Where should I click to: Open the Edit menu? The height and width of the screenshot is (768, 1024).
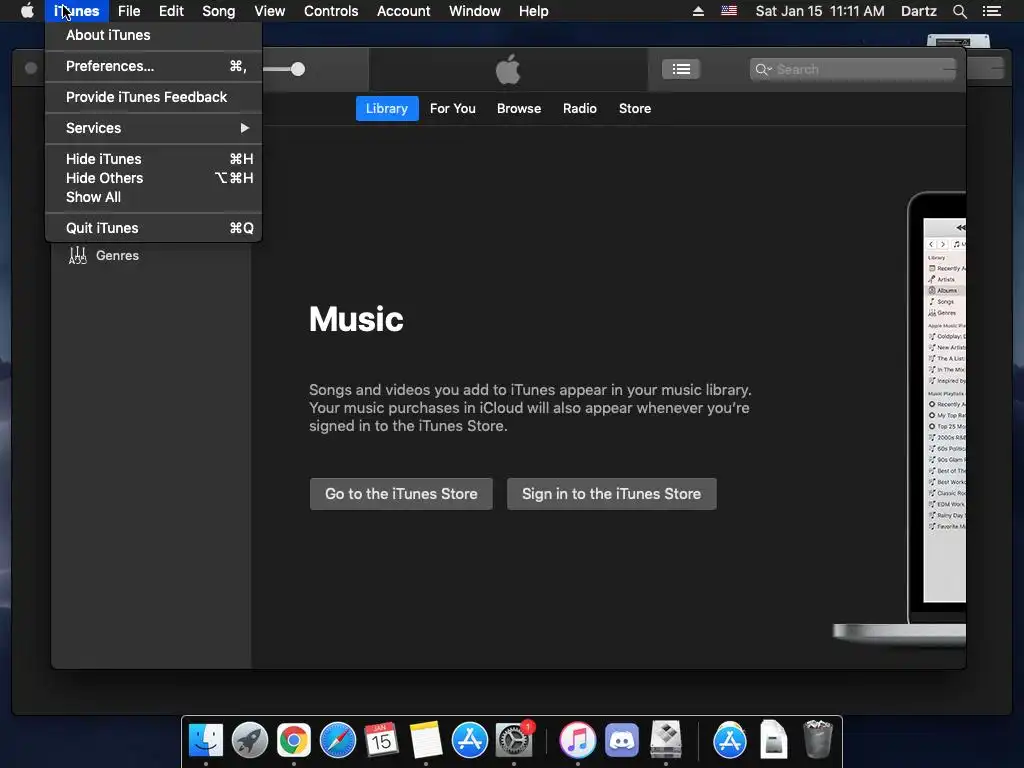[x=171, y=11]
